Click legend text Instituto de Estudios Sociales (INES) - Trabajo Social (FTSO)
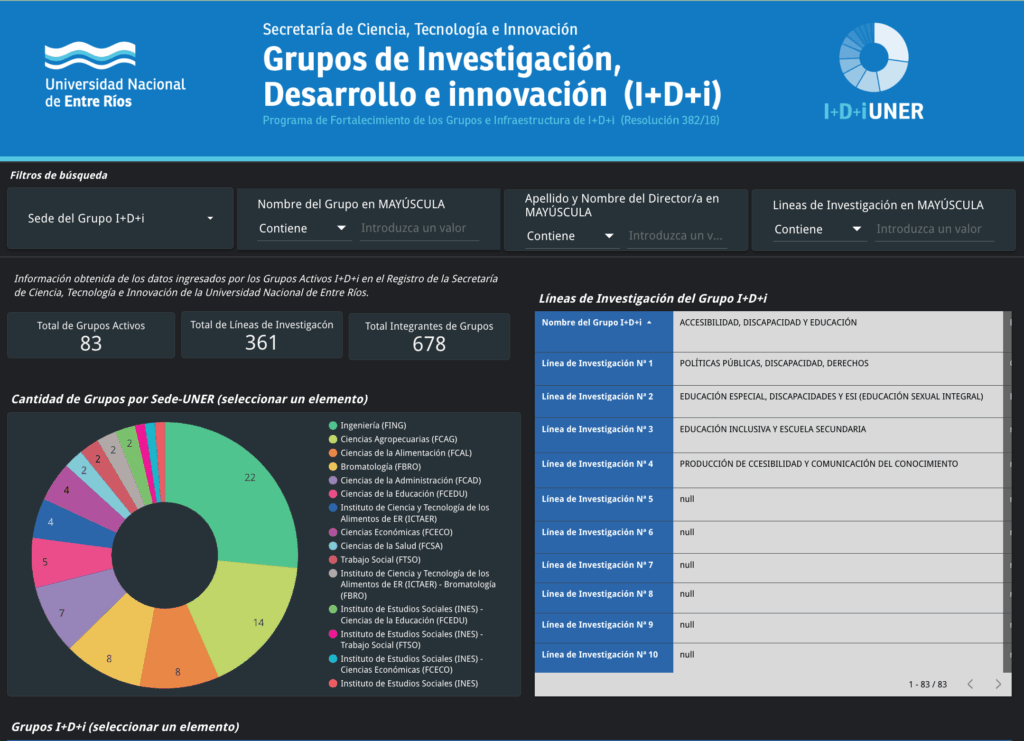 click(411, 640)
